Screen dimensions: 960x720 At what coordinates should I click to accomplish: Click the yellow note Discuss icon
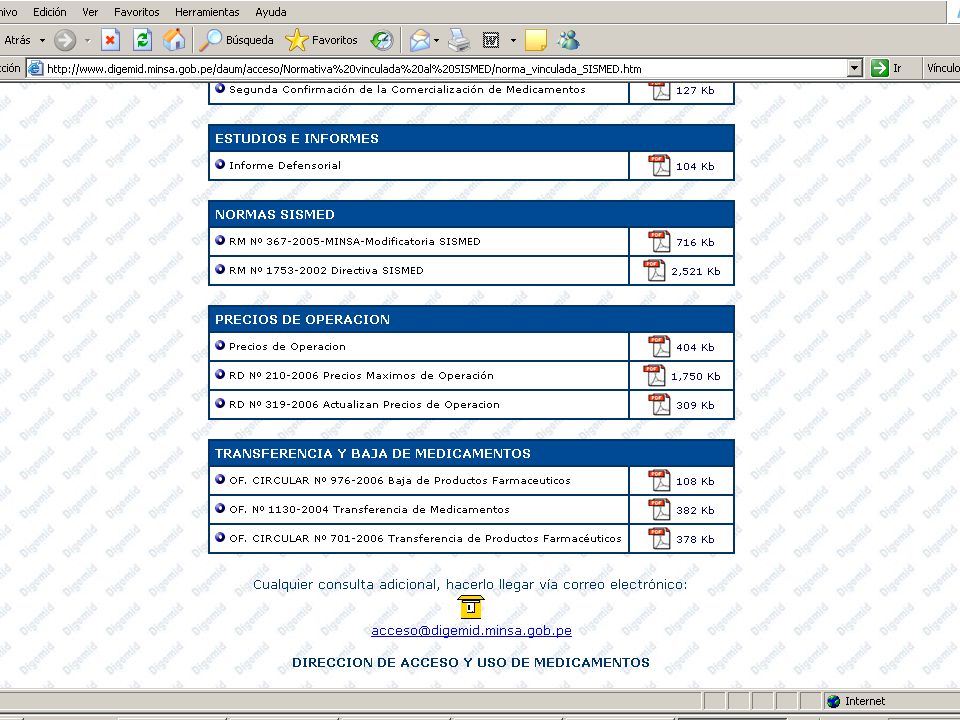pyautogui.click(x=536, y=40)
